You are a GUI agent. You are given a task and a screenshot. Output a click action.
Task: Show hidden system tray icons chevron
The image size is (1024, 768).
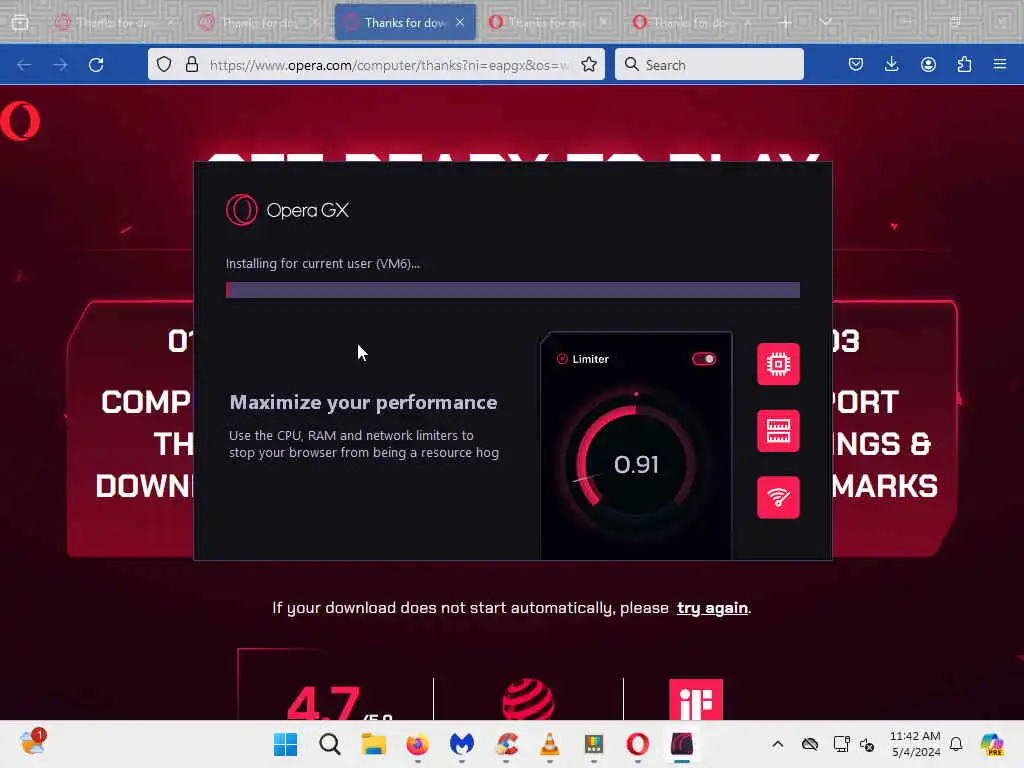pos(777,744)
